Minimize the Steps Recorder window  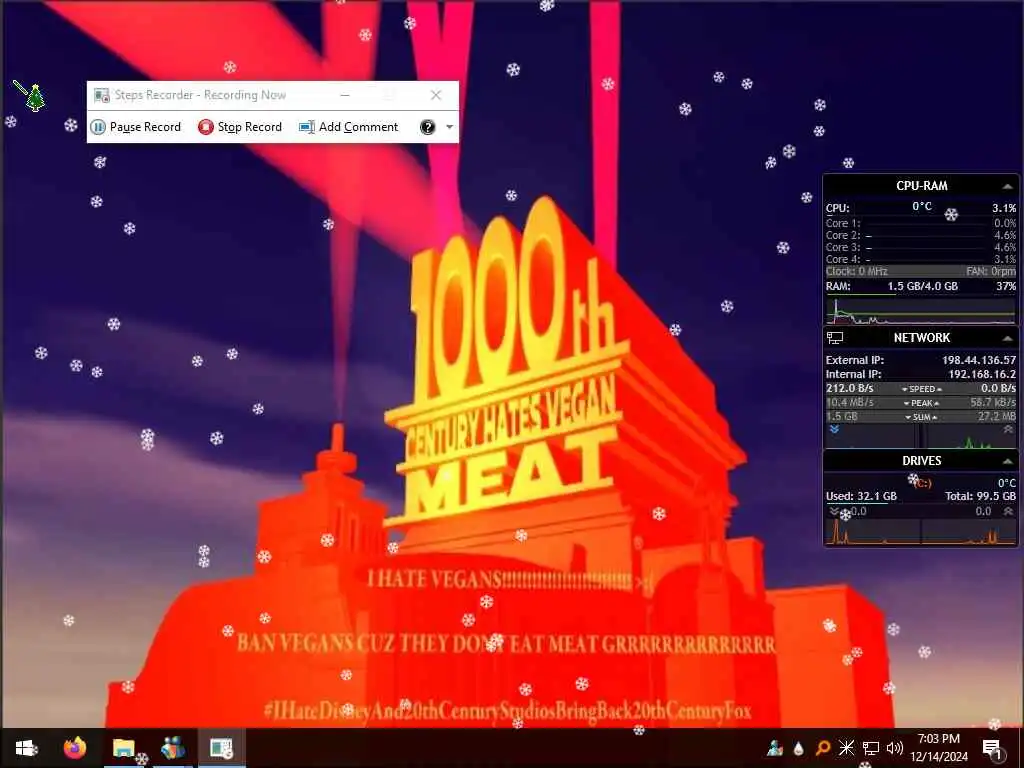(345, 95)
